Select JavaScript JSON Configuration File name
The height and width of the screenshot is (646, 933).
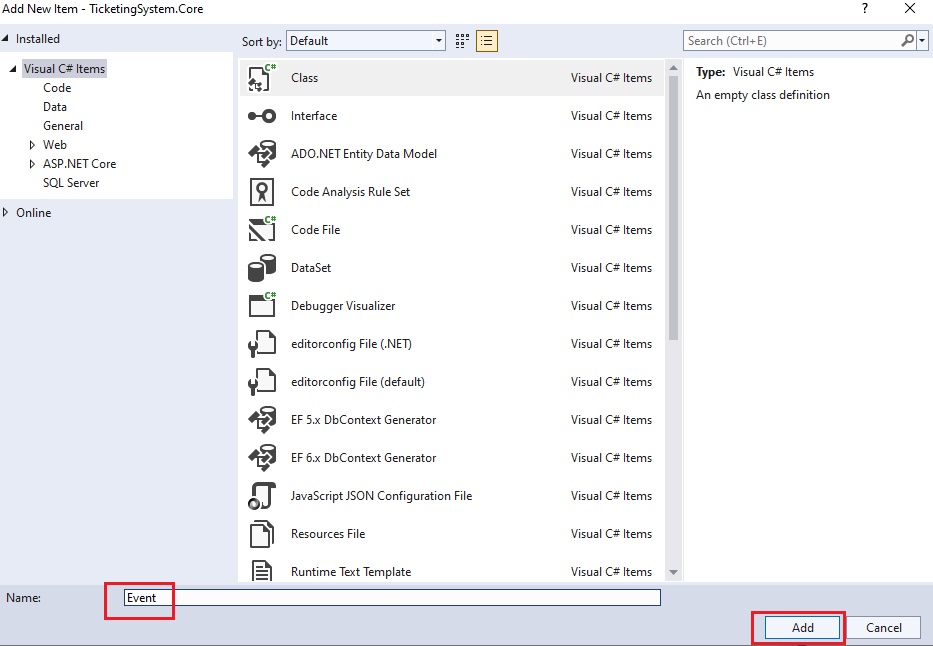tap(381, 496)
